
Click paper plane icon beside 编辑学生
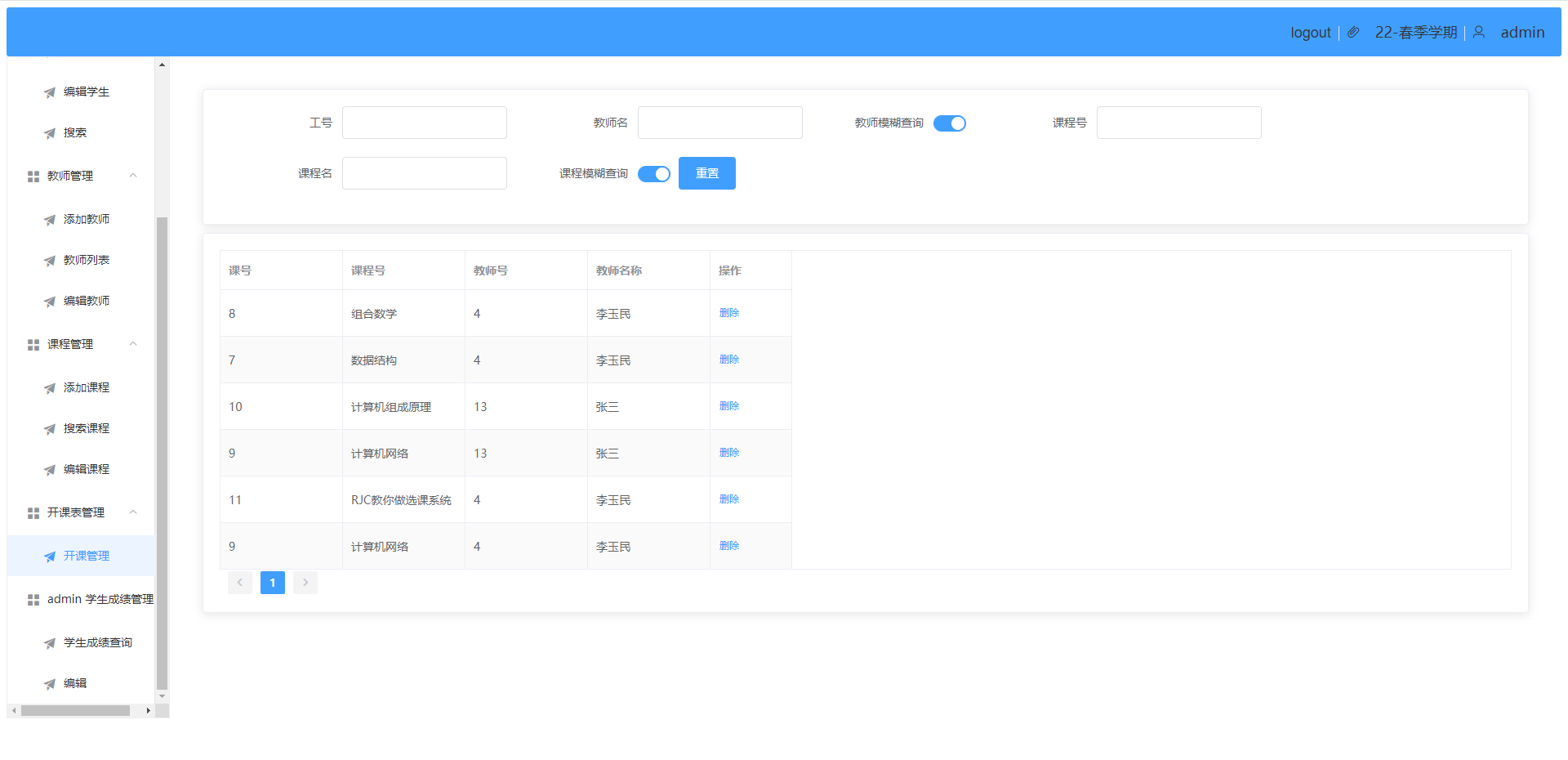click(50, 92)
